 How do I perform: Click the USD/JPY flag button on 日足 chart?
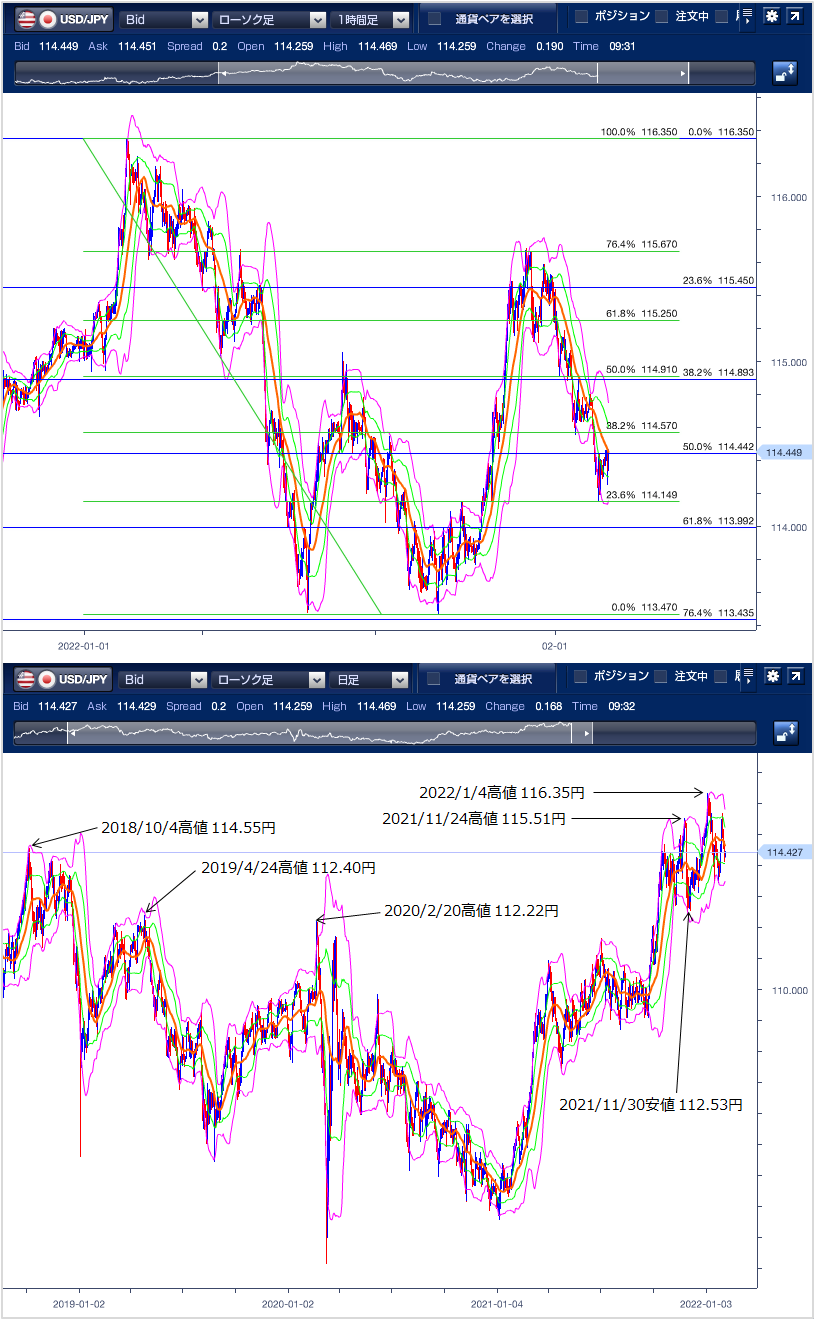(64, 679)
